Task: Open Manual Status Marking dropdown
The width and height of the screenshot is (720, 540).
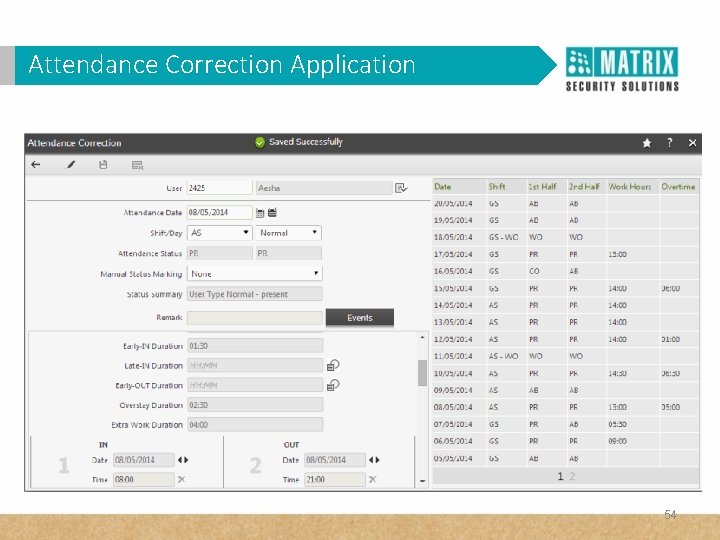Action: 255,274
